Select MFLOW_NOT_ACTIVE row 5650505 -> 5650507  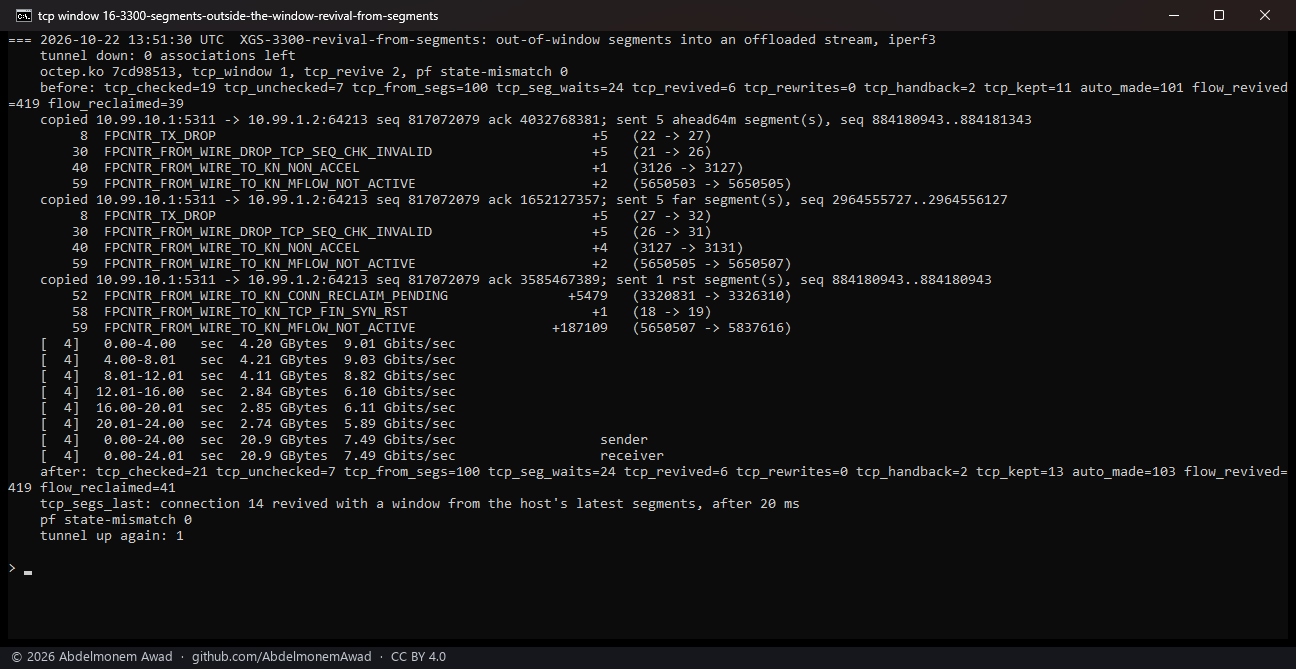(x=432, y=264)
